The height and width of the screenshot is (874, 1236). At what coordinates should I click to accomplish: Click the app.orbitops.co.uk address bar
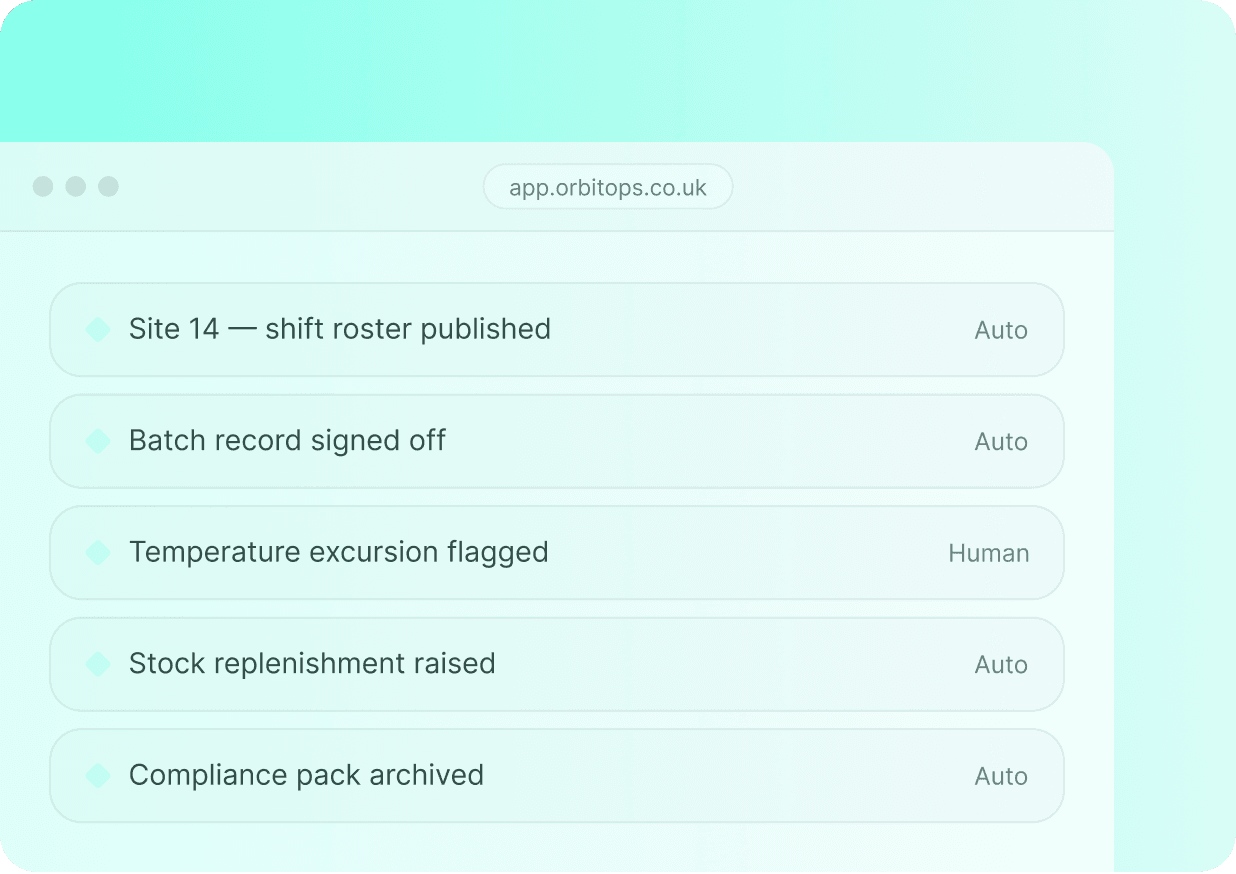coord(608,187)
